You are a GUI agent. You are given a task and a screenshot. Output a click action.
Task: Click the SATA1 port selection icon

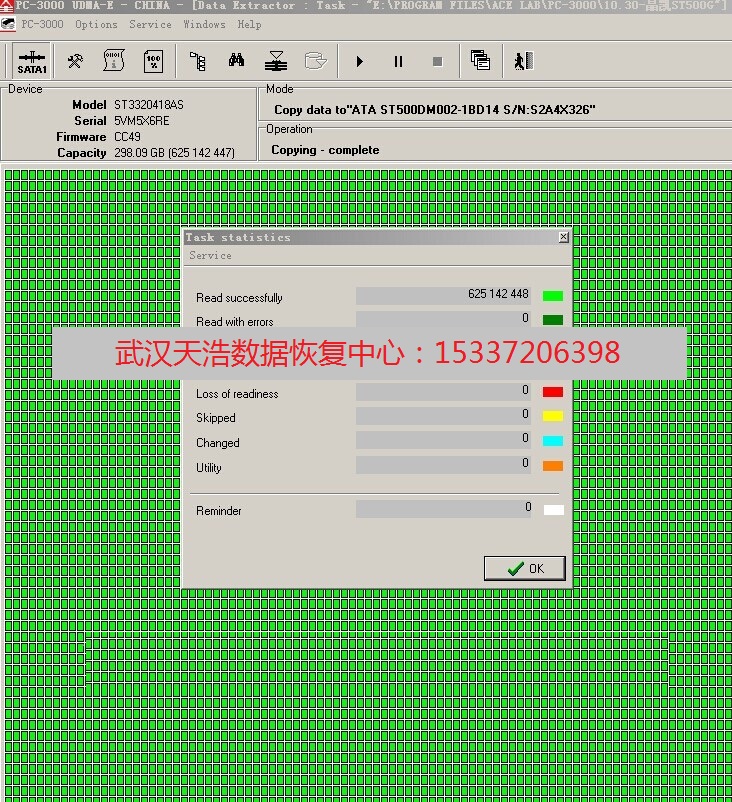point(32,62)
